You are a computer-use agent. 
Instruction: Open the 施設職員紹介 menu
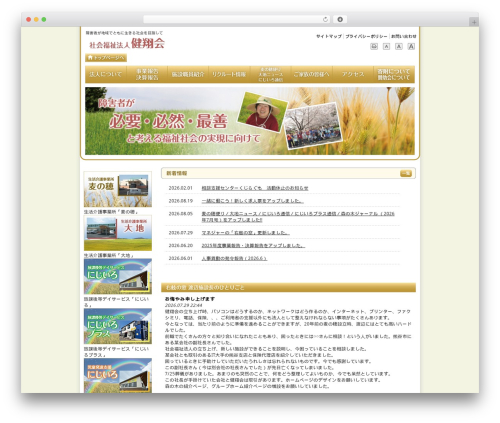click(188, 74)
